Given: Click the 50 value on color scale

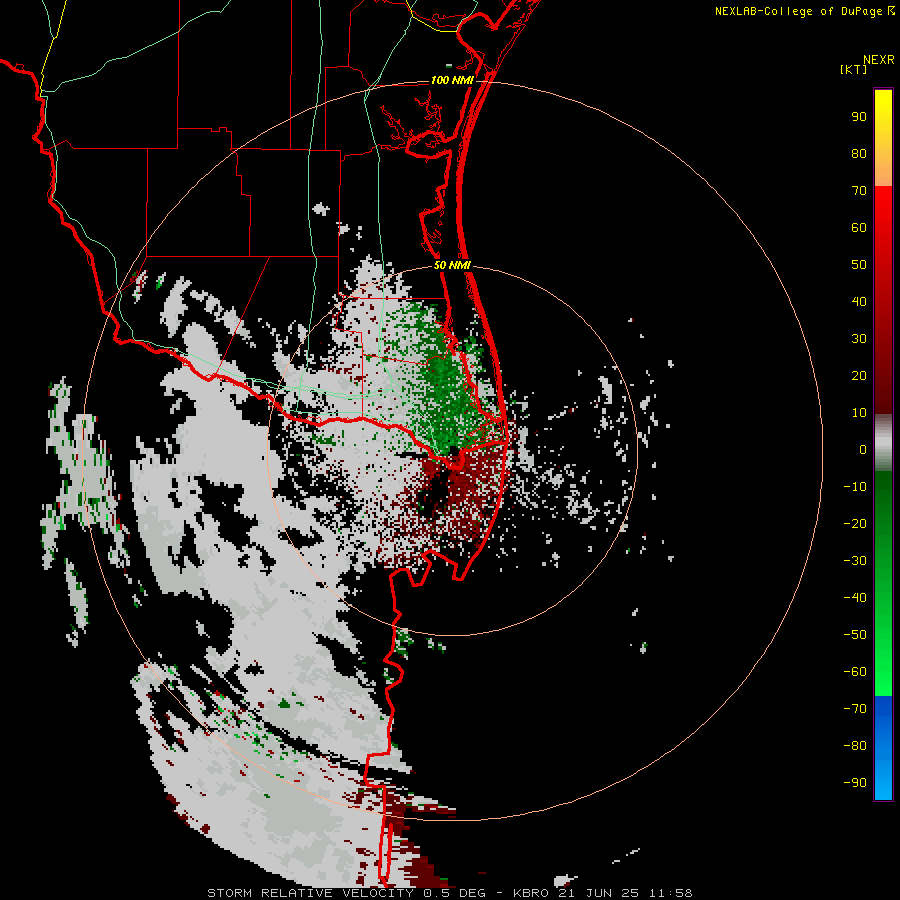Looking at the screenshot, I should (859, 265).
